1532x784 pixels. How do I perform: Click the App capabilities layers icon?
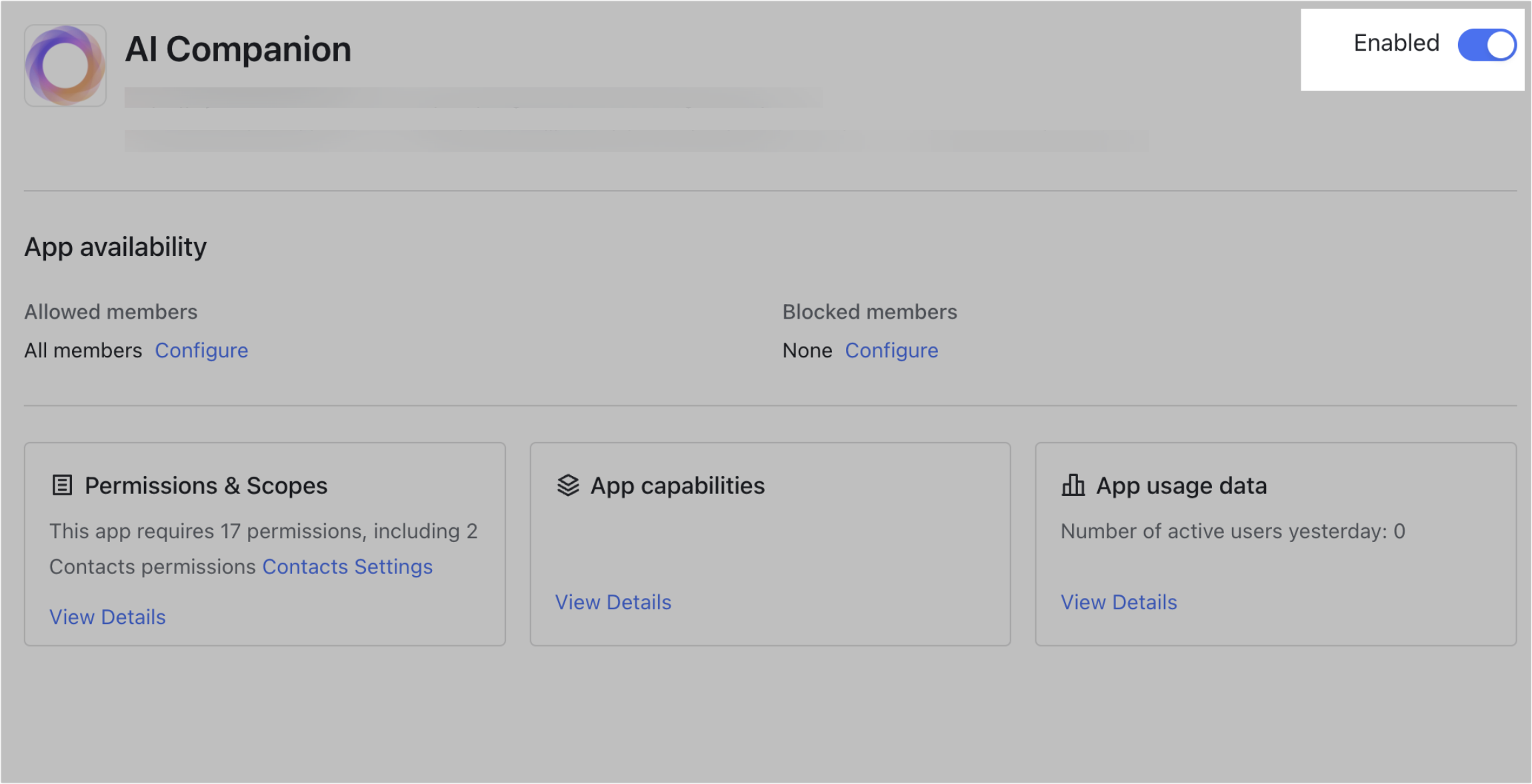568,485
